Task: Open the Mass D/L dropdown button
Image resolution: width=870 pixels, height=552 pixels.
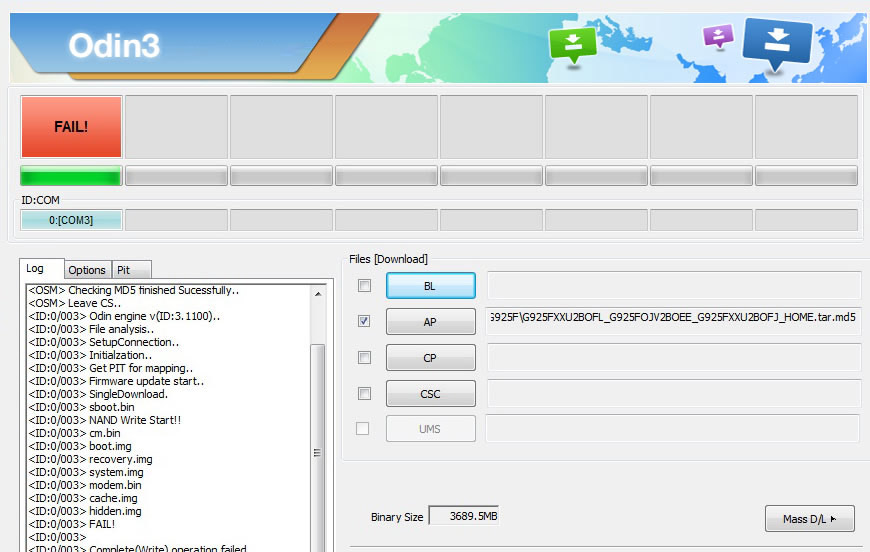Action: pyautogui.click(x=809, y=519)
